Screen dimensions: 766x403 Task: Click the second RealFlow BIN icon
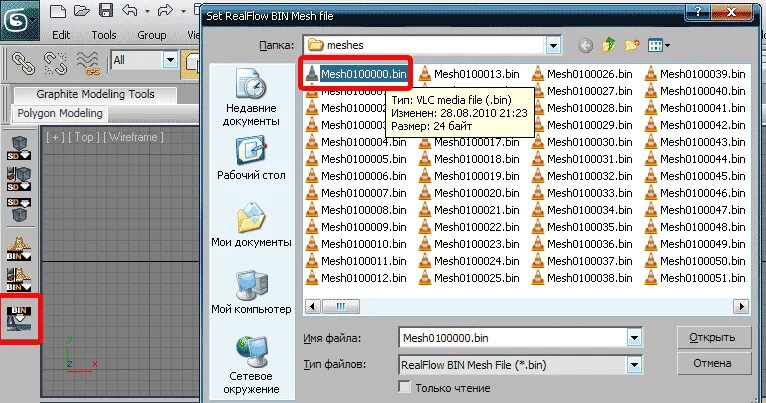[19, 279]
